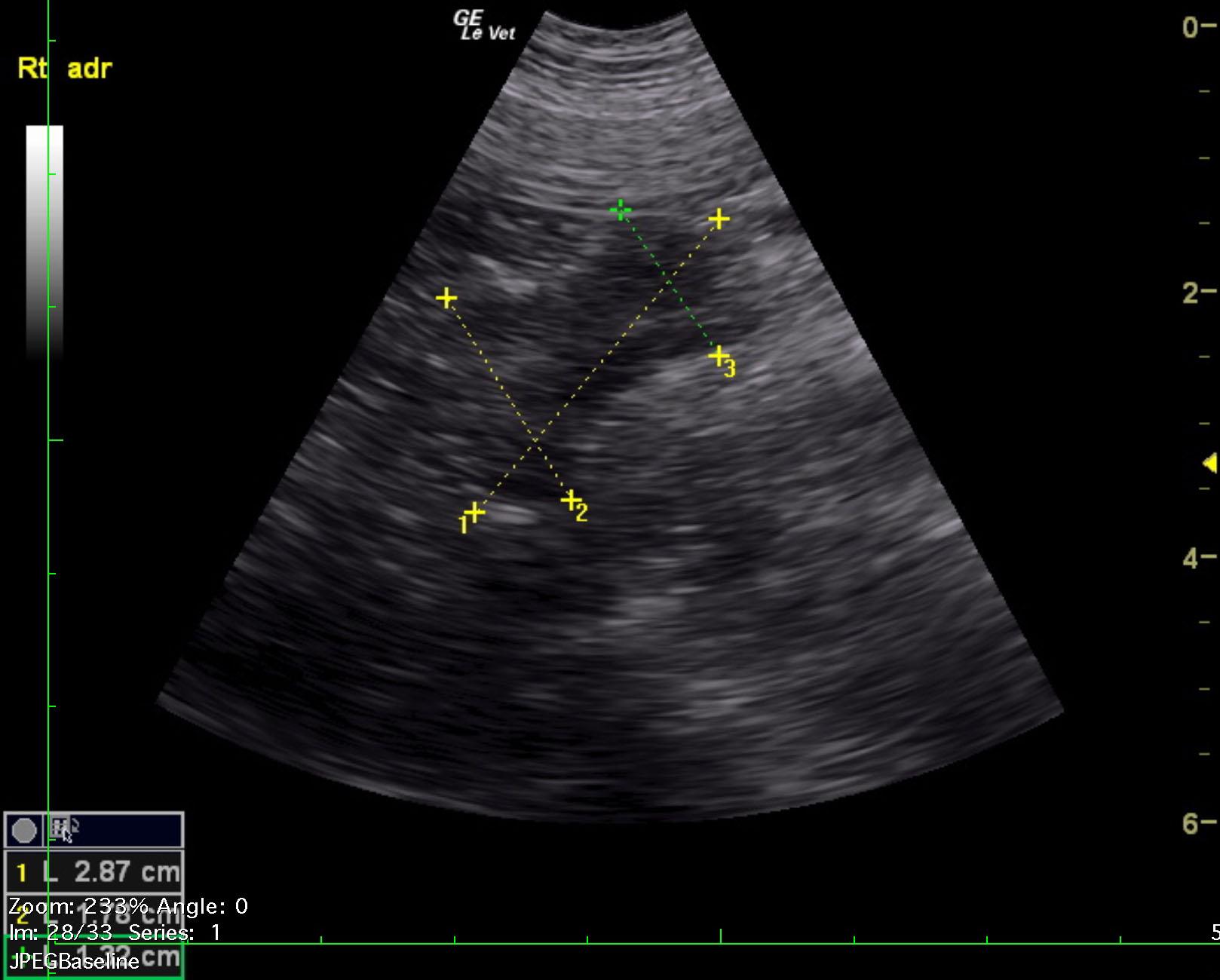
Task: Click the upper-left yellow caliper cross
Action: coord(446,299)
